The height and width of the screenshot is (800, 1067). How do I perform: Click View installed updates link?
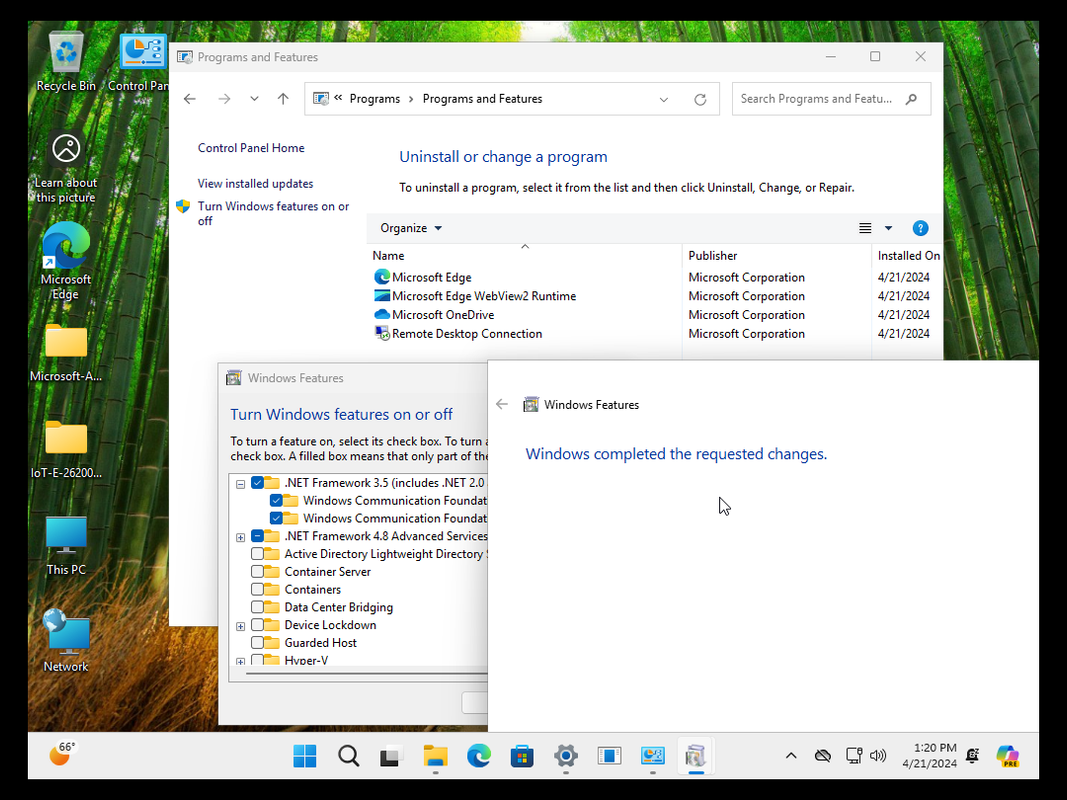pyautogui.click(x=255, y=184)
